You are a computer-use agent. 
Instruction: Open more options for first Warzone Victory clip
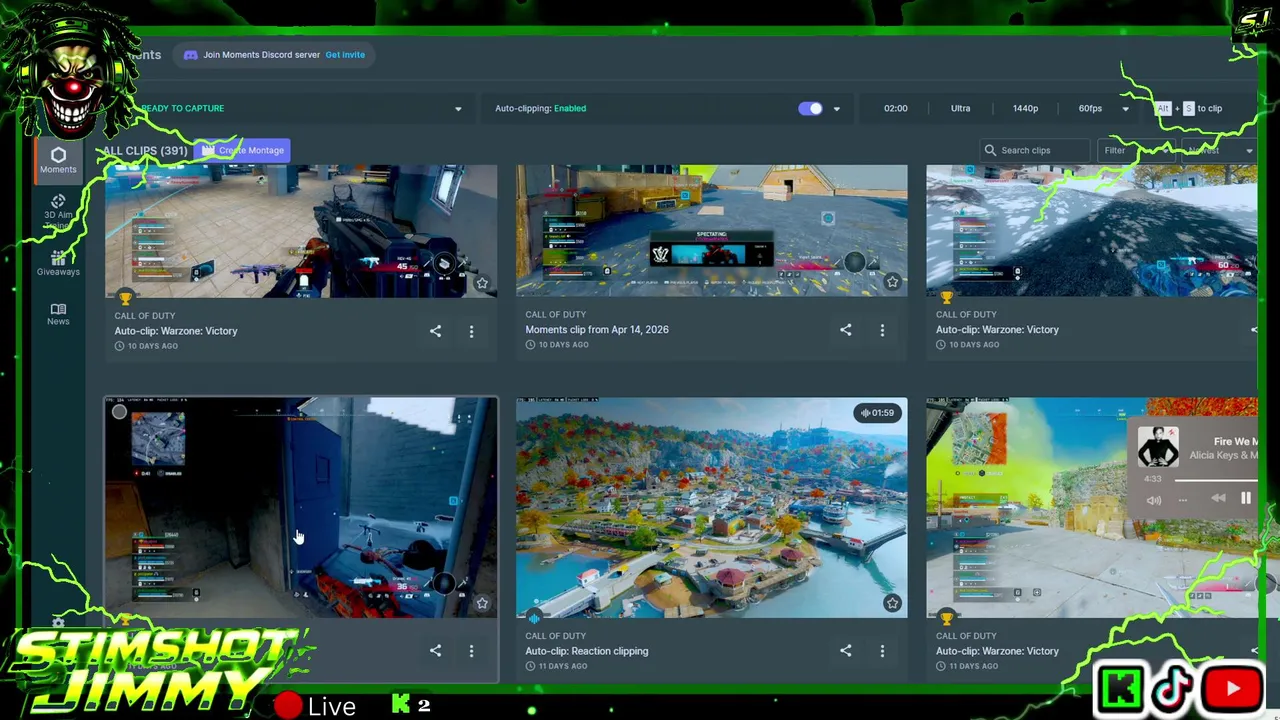(471, 331)
